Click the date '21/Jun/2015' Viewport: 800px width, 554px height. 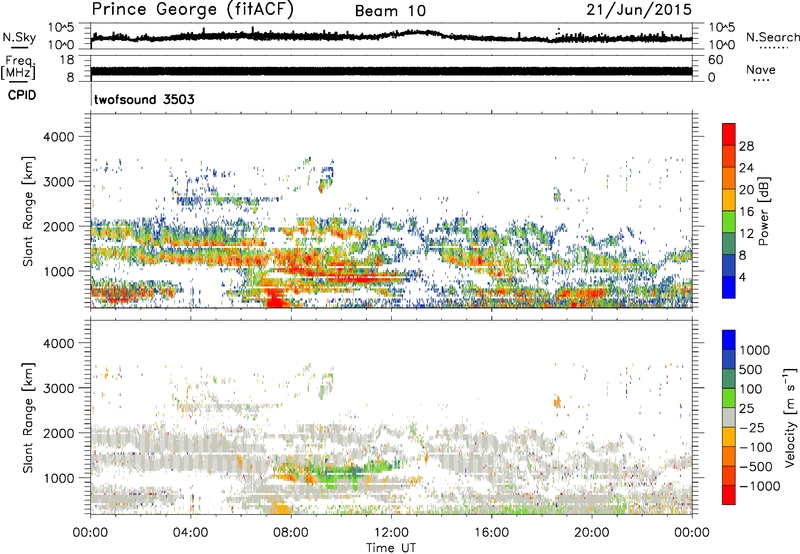coord(639,9)
